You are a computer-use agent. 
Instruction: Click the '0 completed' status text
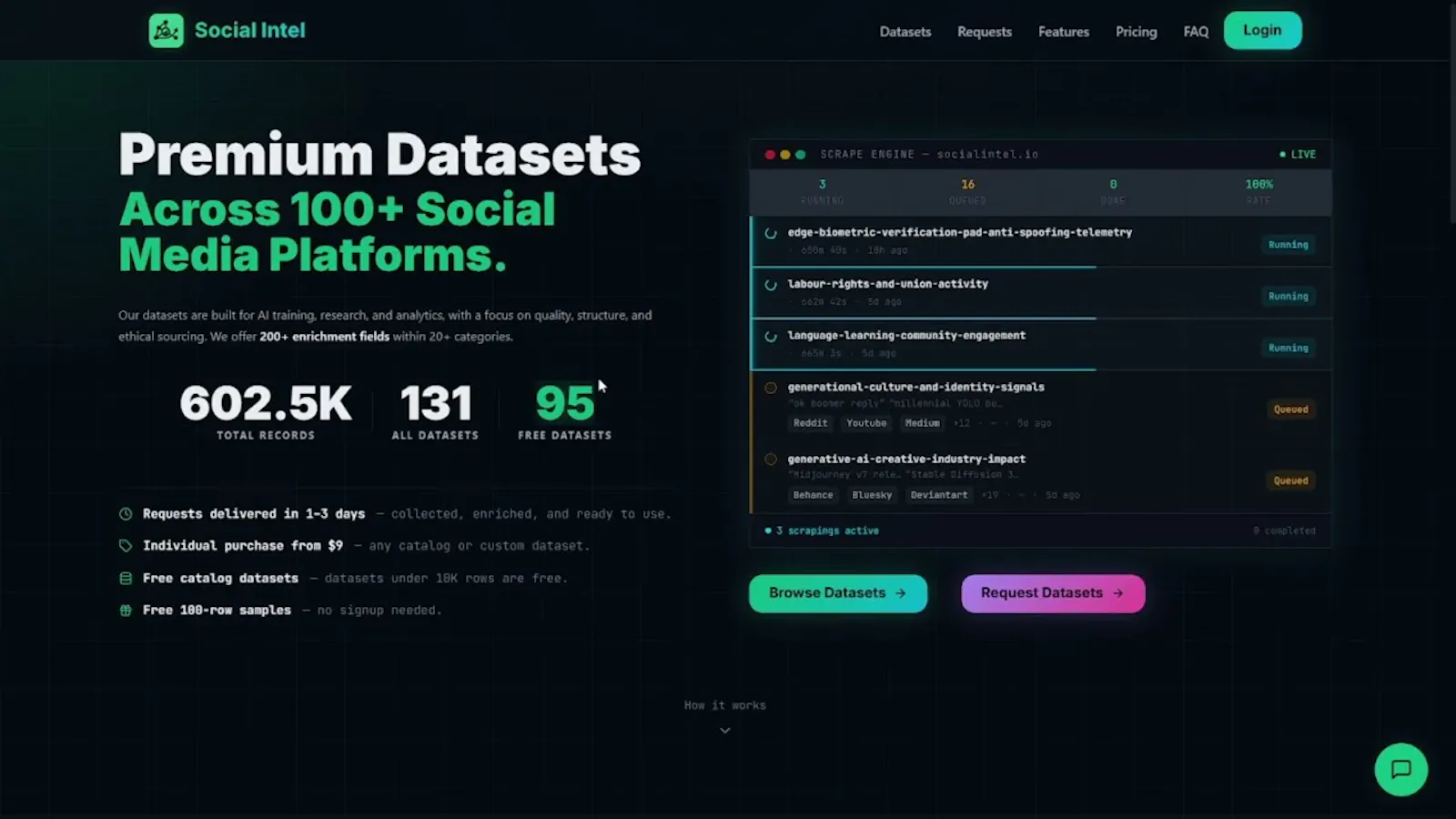click(x=1284, y=531)
